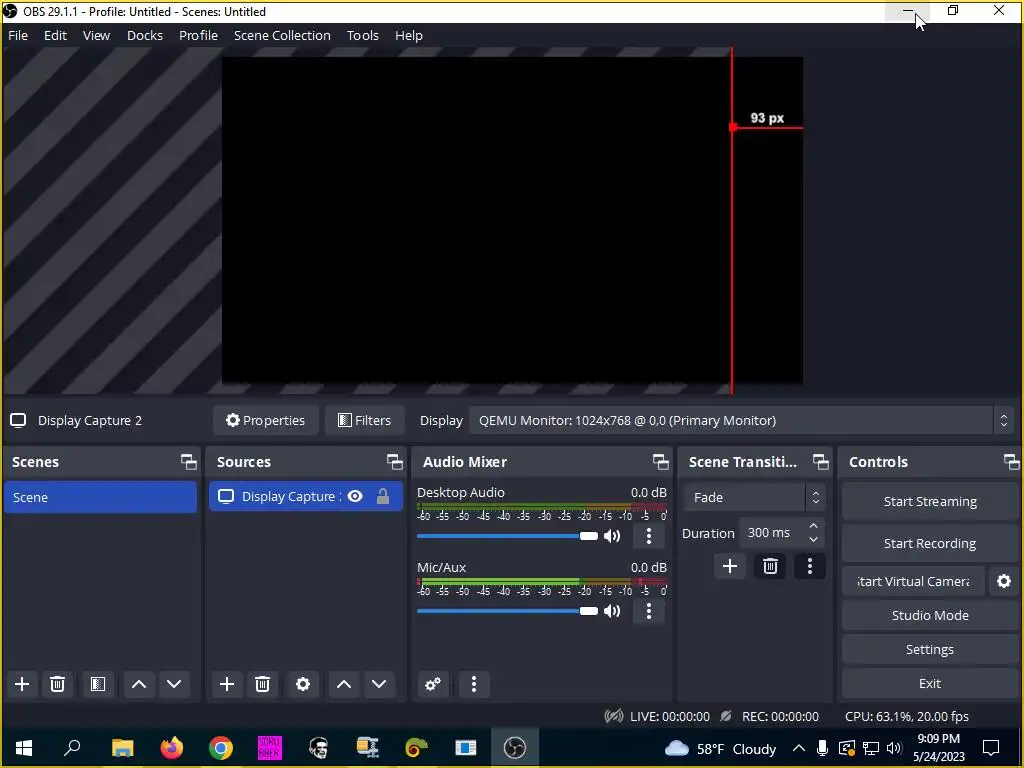Viewport: 1024px width, 768px height.
Task: Increase transition duration with up arrow
Action: pyautogui.click(x=813, y=526)
